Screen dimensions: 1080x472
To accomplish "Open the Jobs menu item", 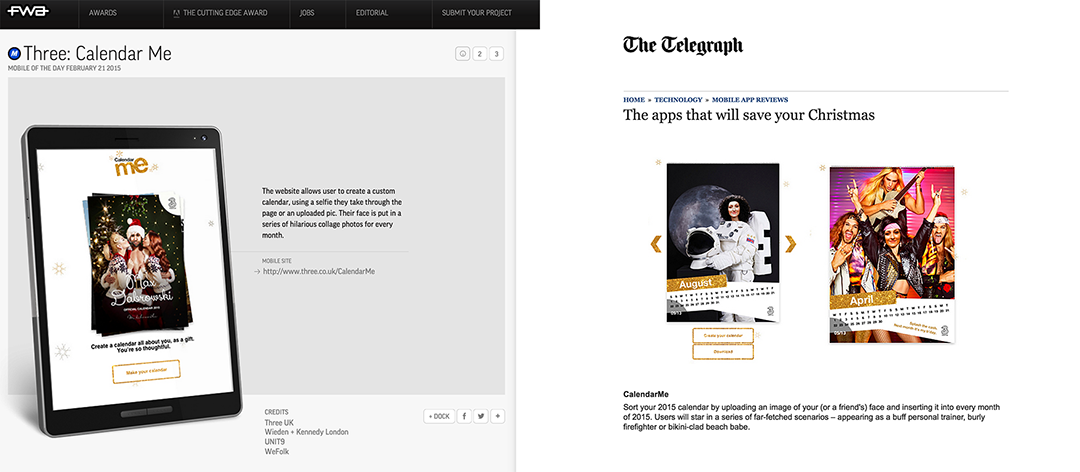I will click(307, 12).
